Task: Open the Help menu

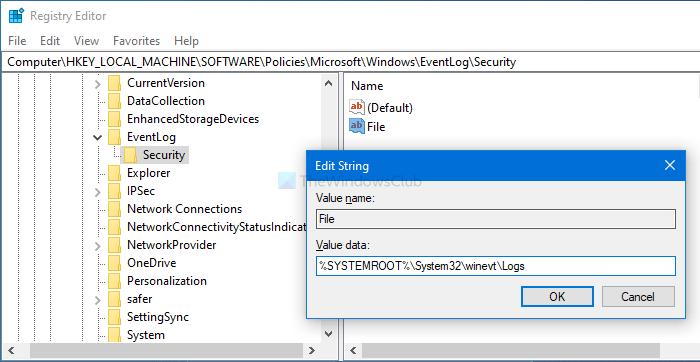Action: [x=186, y=41]
